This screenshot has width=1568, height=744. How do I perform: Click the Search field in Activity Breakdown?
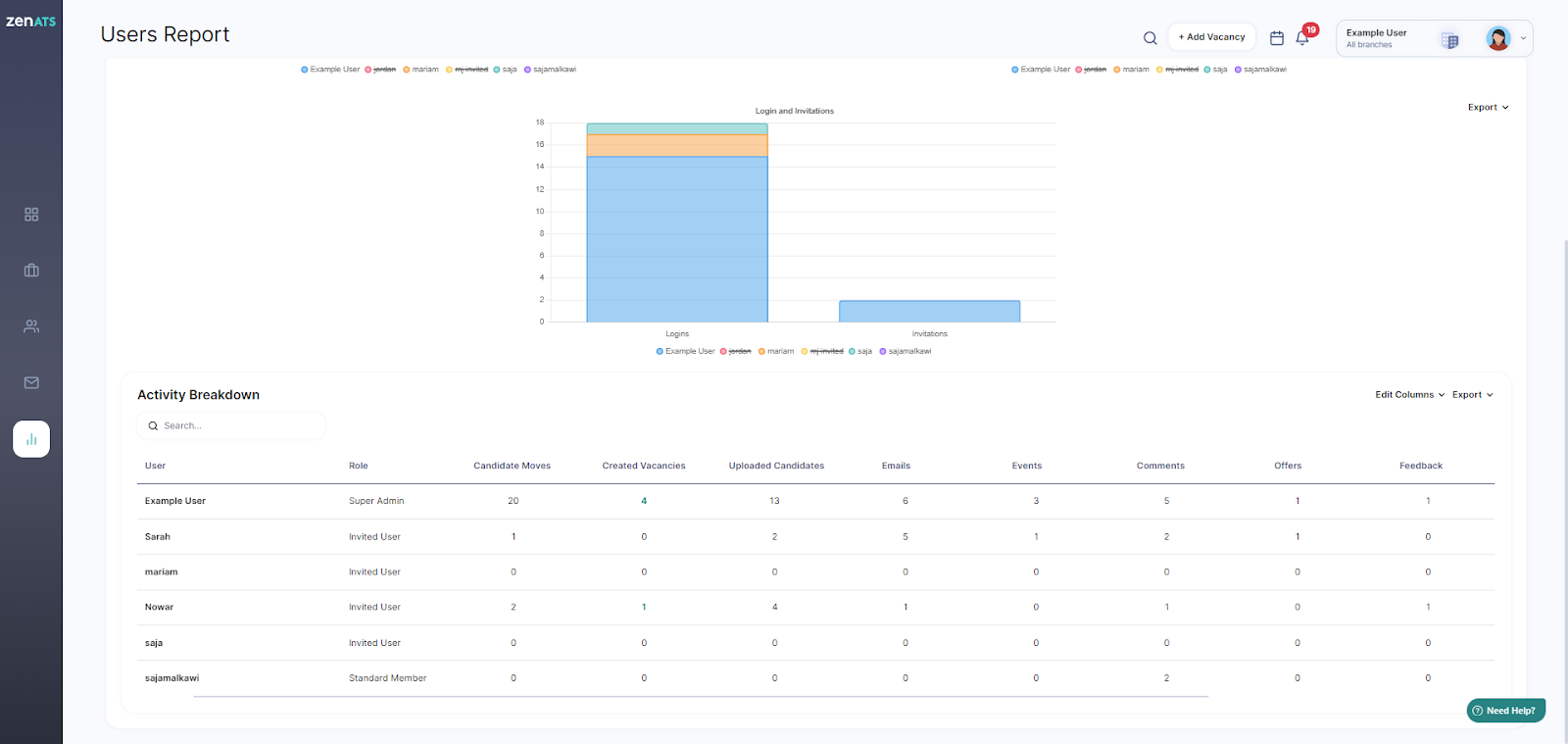pos(231,425)
